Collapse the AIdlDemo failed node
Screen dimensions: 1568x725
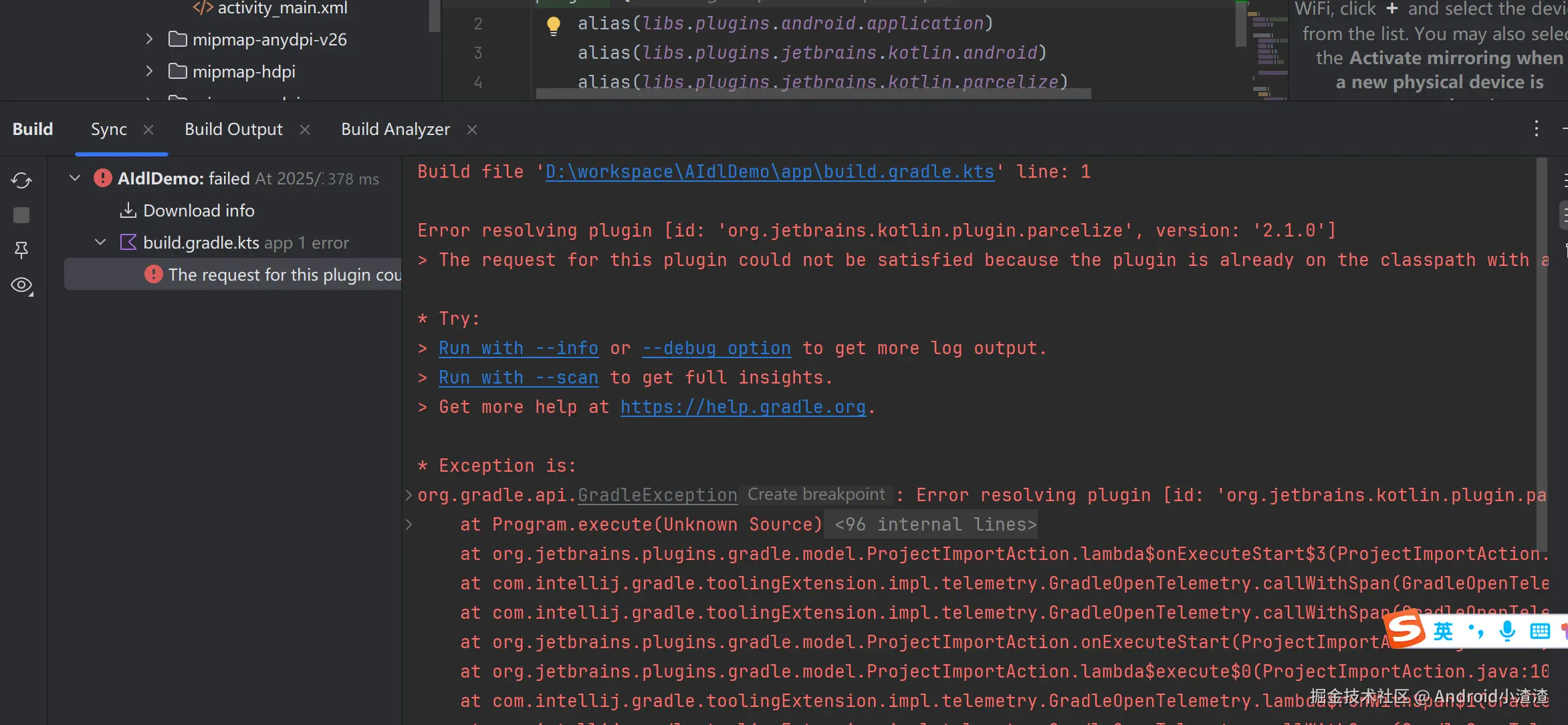(75, 178)
